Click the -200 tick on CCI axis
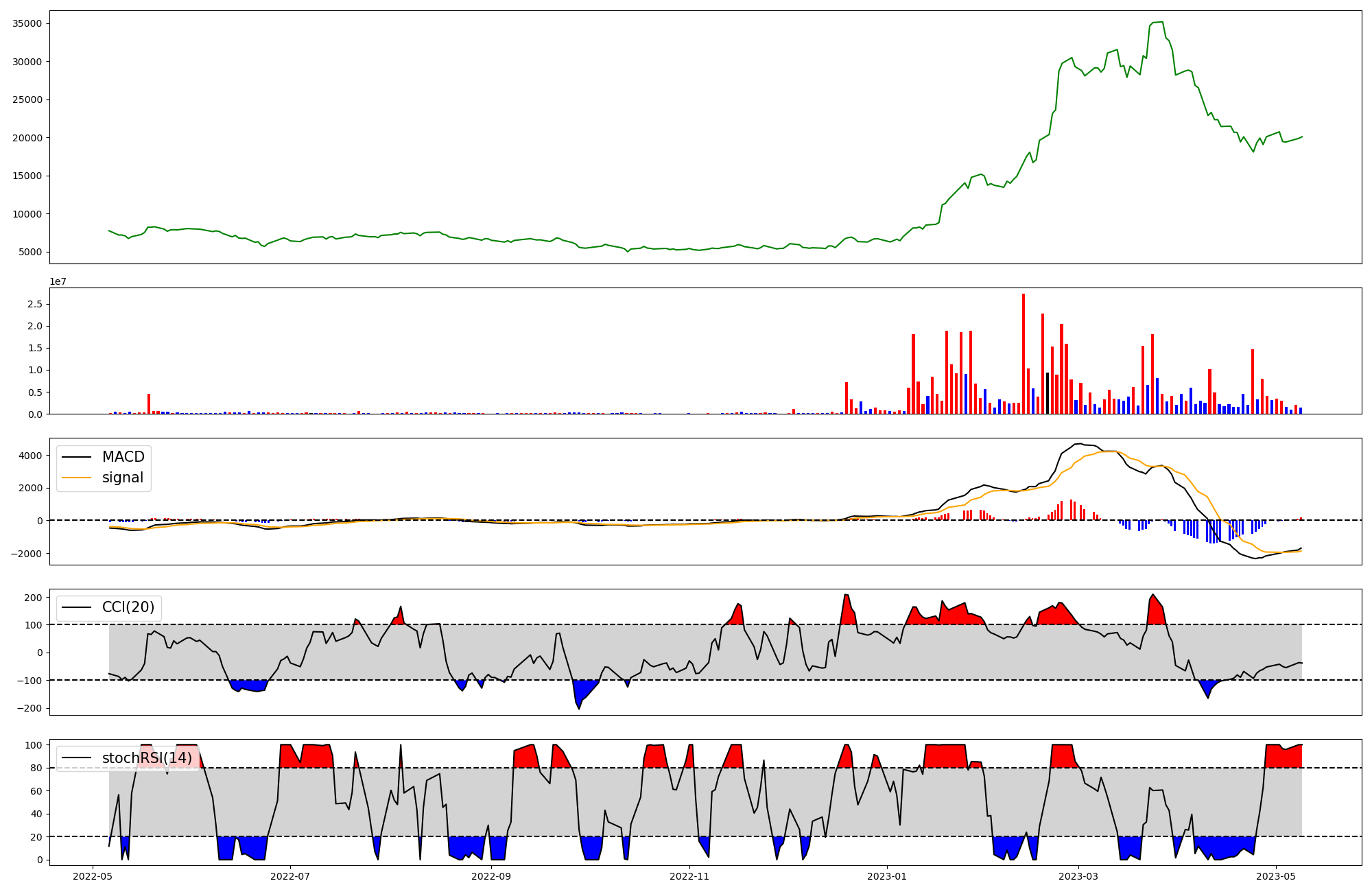 [x=29, y=708]
